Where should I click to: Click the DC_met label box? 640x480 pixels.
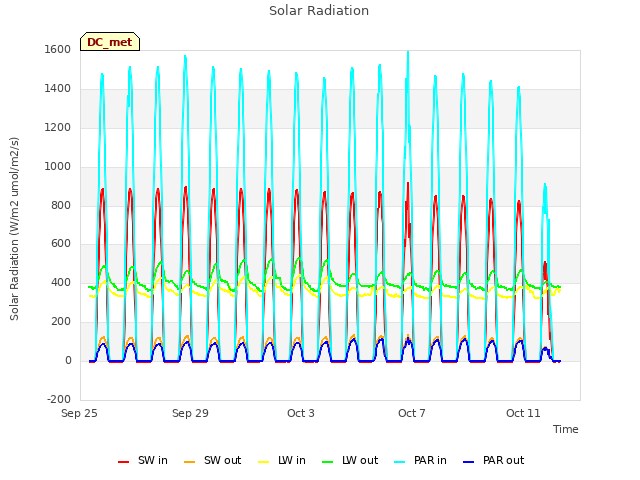click(x=110, y=42)
